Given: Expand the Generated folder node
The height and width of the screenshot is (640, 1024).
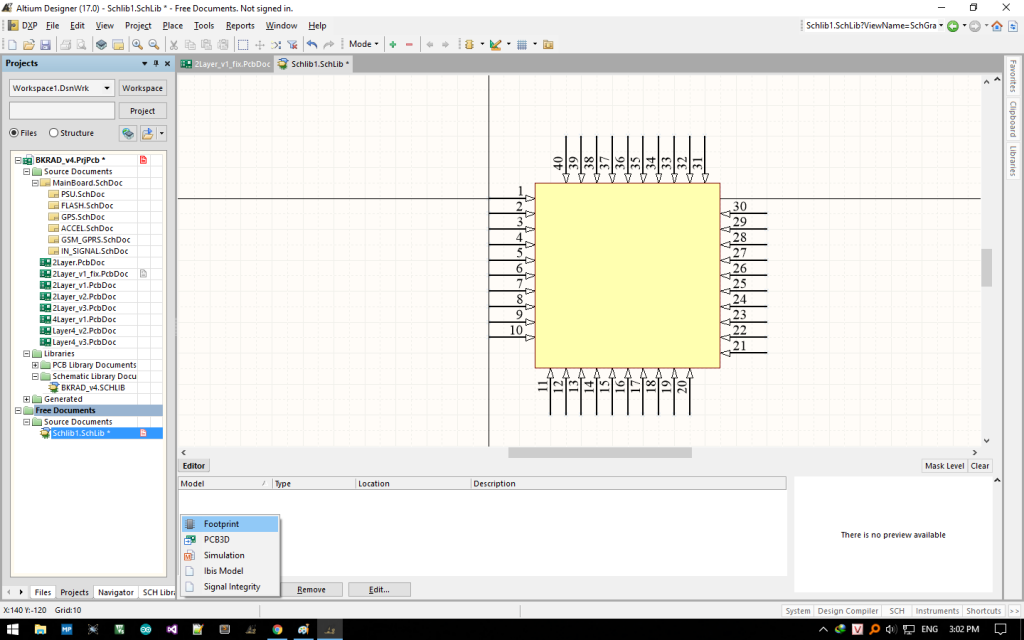Looking at the screenshot, I should pos(27,399).
